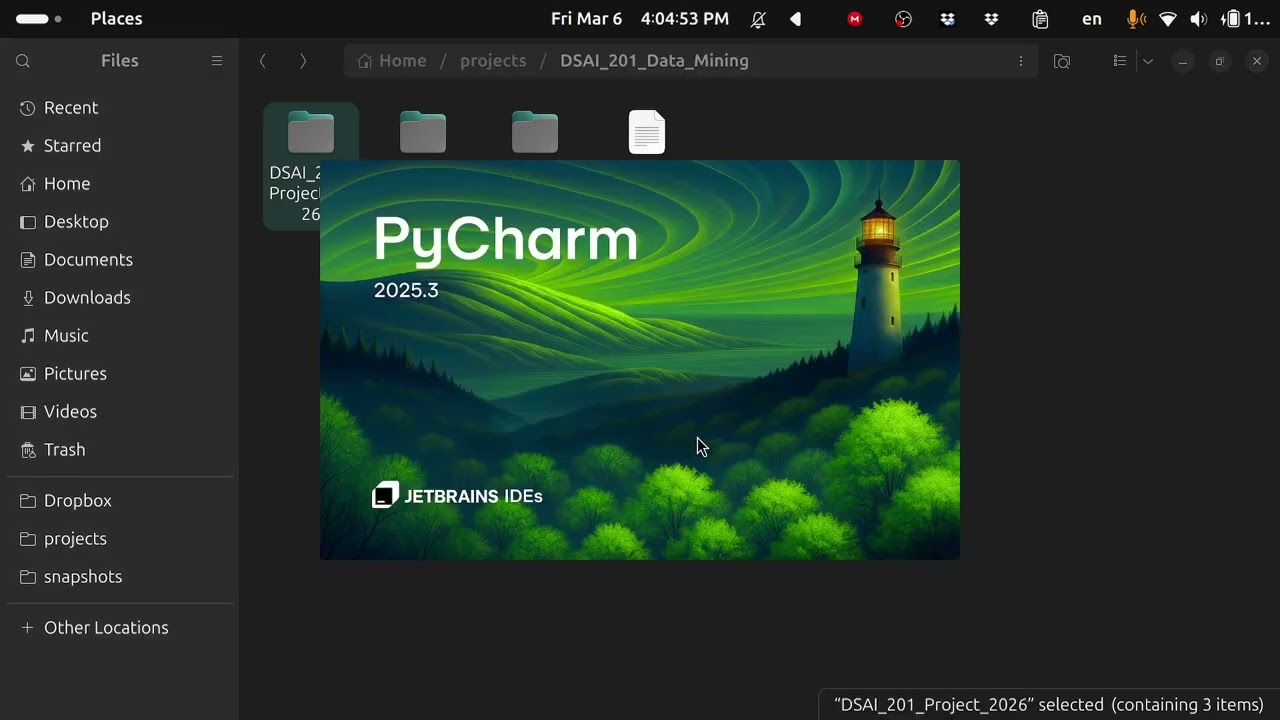The image size is (1280, 720).
Task: Open Trash in the sidebar
Action: (120, 450)
